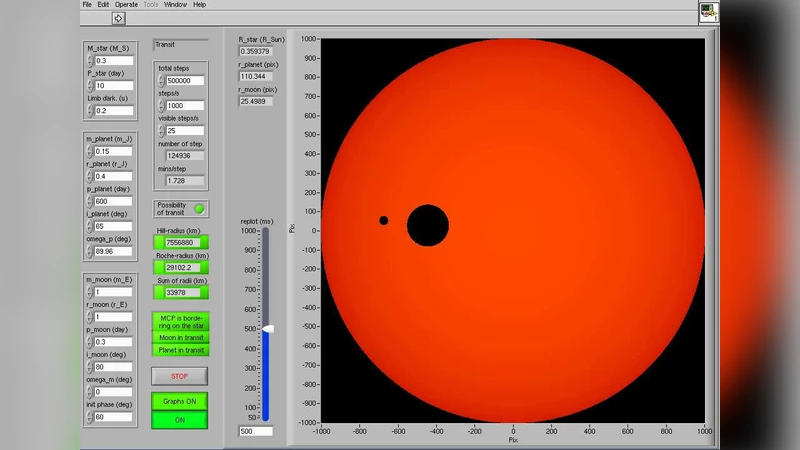Image resolution: width=800 pixels, height=450 pixels.
Task: Click the replot (ms) slider handle
Action: (x=267, y=328)
